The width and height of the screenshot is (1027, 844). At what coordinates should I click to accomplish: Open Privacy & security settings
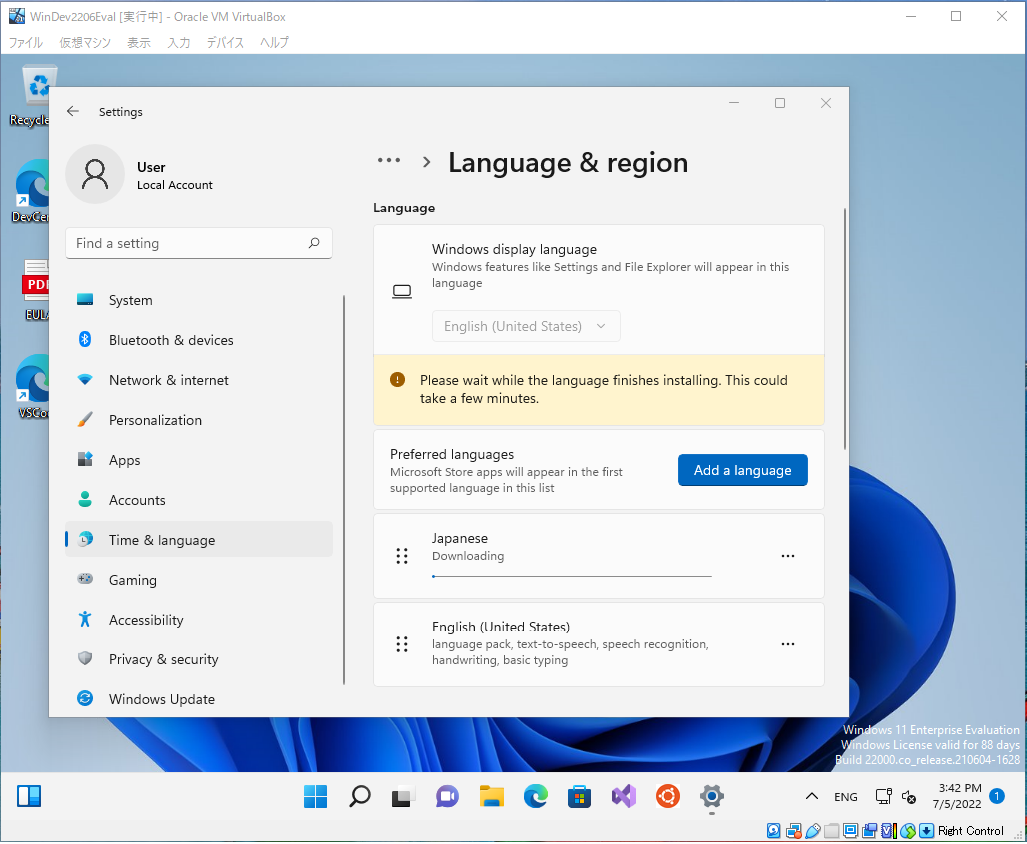[x=199, y=659]
